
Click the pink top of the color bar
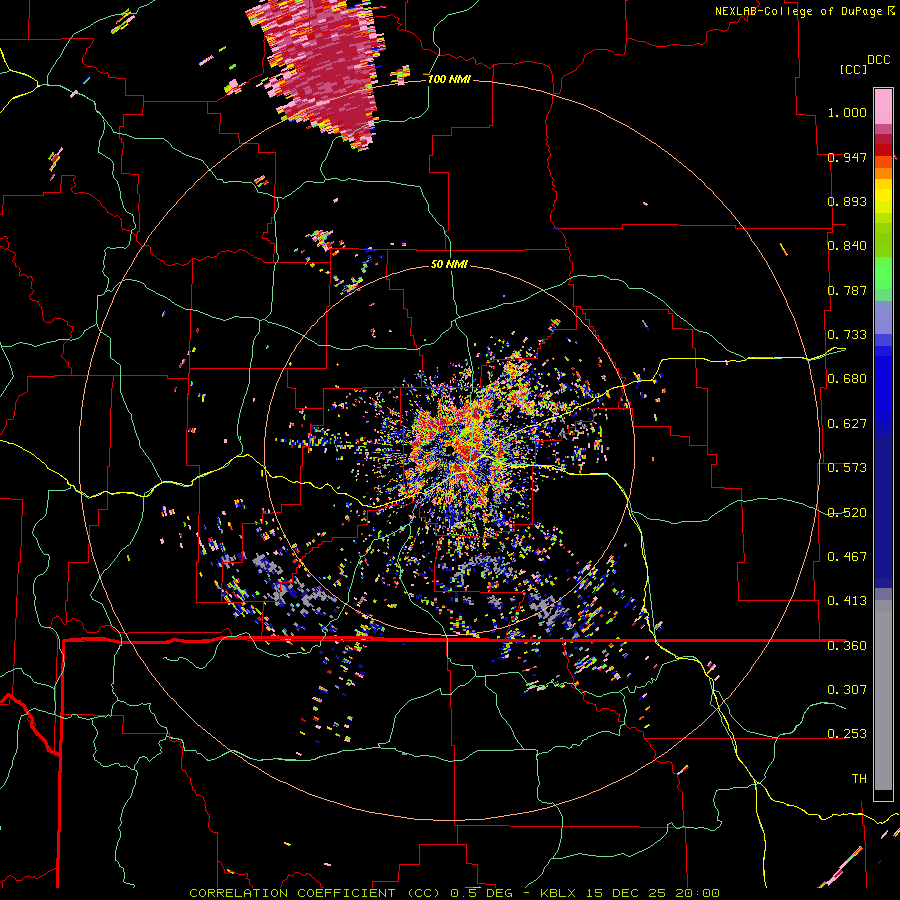point(883,106)
